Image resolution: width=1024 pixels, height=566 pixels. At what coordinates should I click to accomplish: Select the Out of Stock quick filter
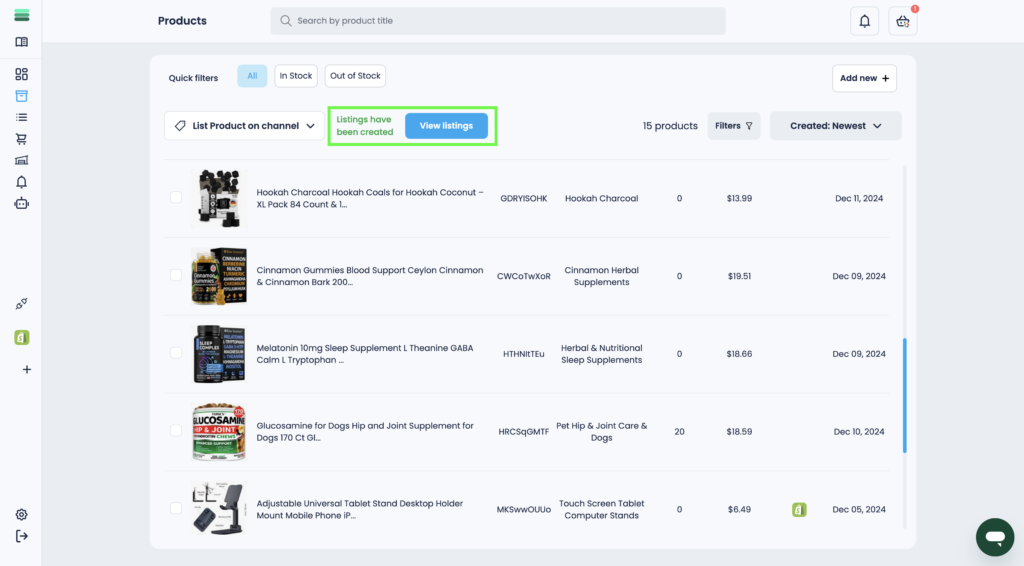pyautogui.click(x=355, y=76)
